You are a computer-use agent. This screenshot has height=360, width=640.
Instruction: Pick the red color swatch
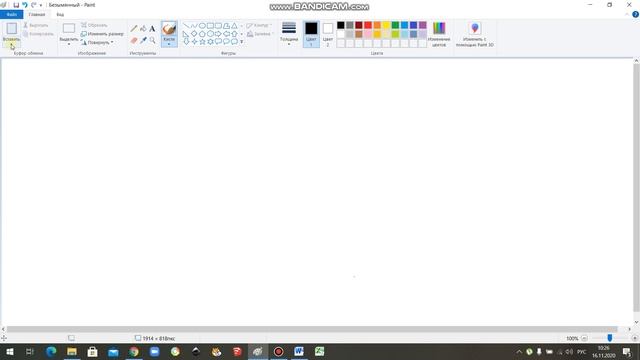[368, 25]
